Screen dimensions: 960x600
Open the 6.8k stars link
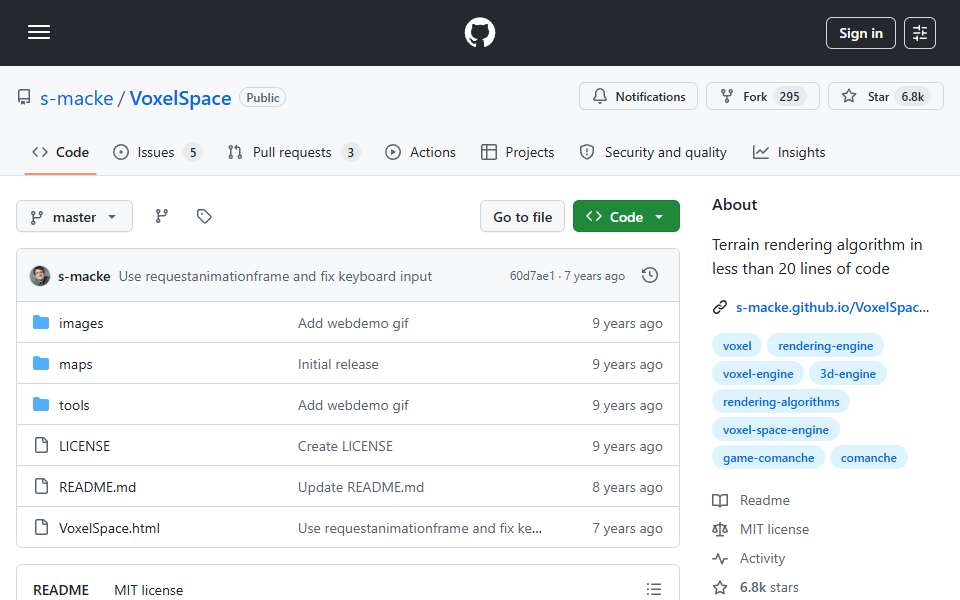[x=756, y=588]
